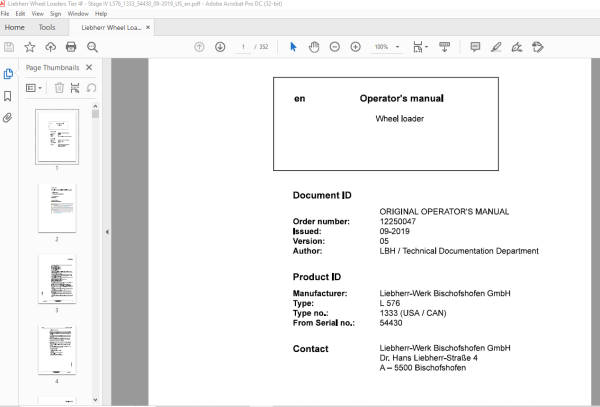Viewport: 600px width, 407px height.
Task: Zoom in with plus icon
Action: (355, 47)
